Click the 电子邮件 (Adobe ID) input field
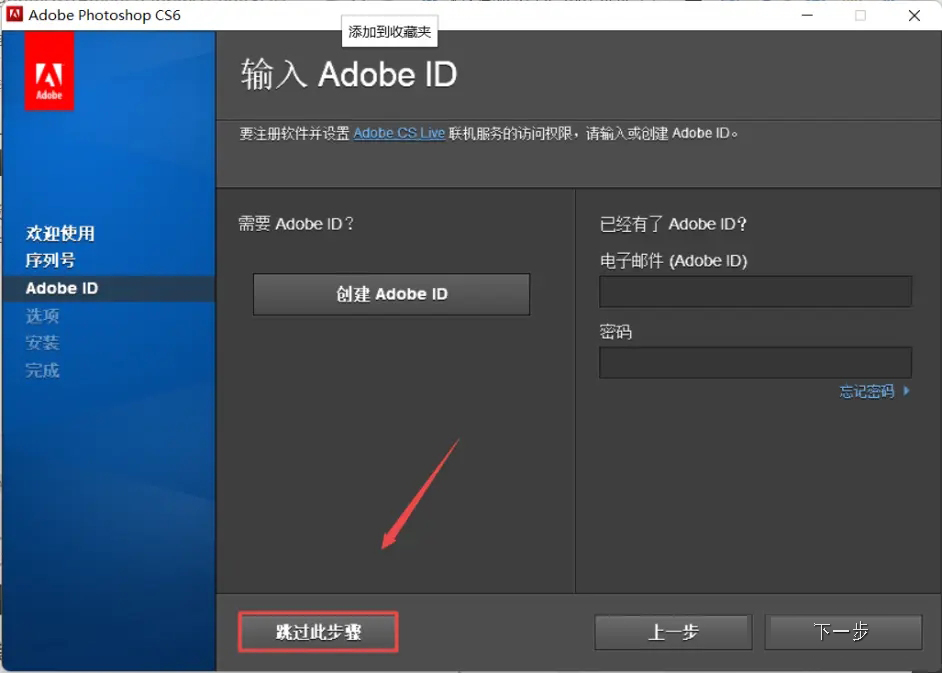942x673 pixels. [x=755, y=291]
